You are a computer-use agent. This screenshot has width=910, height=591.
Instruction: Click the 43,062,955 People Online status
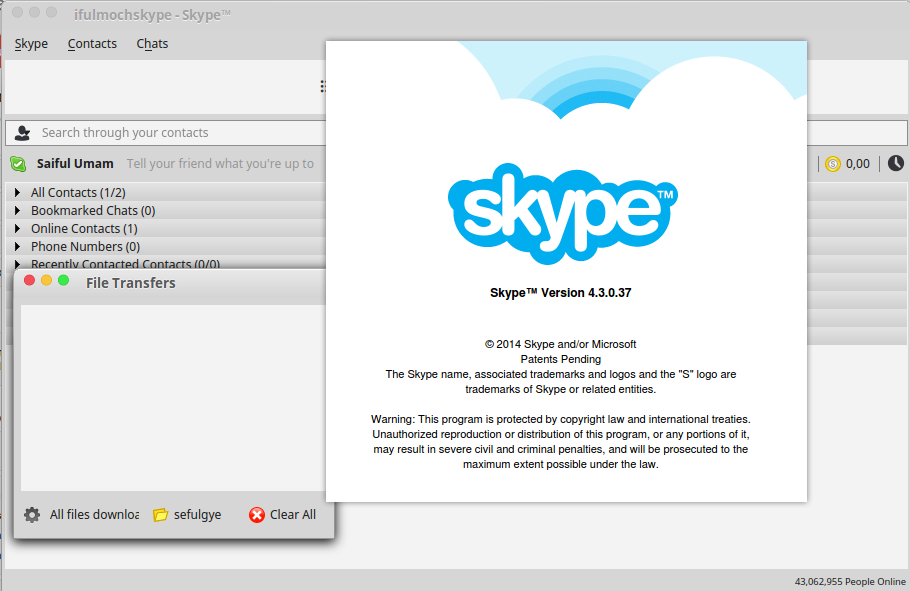tap(850, 581)
